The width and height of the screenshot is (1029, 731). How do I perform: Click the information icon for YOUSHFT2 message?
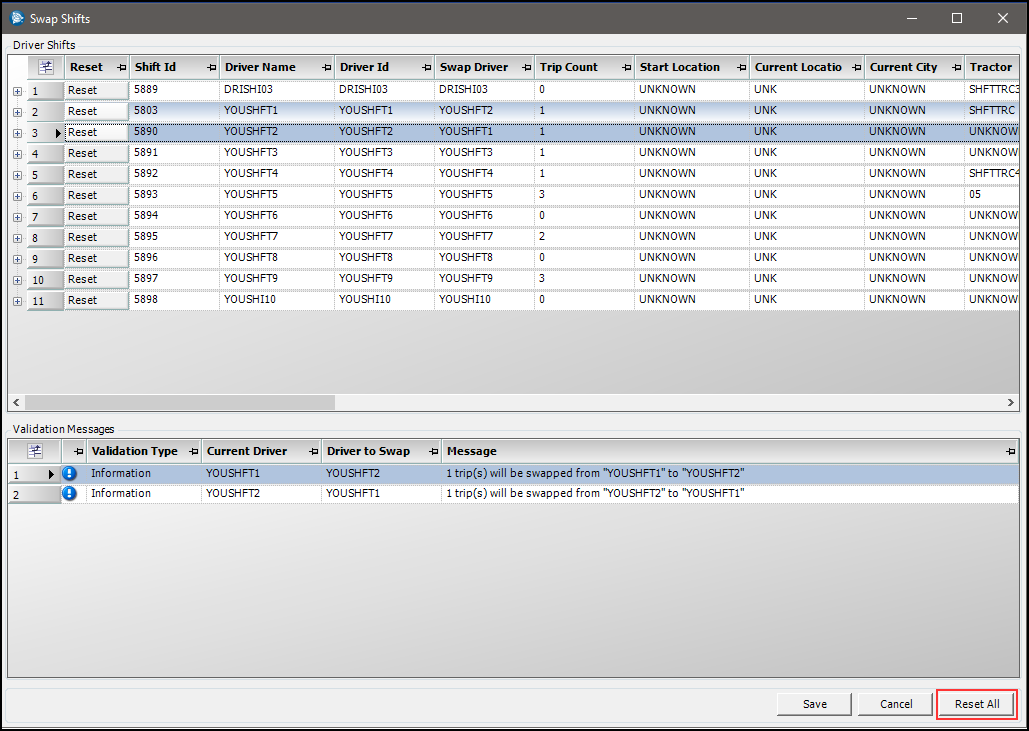pyautogui.click(x=70, y=493)
